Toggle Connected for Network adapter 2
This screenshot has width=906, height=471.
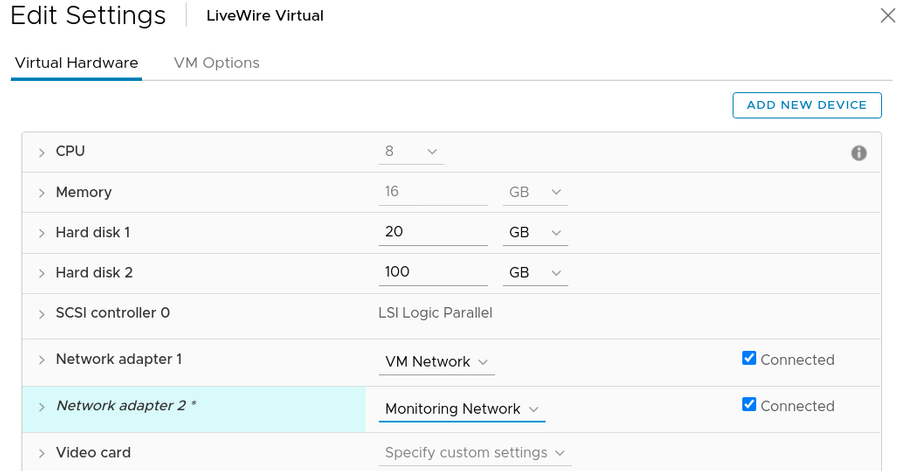(749, 405)
